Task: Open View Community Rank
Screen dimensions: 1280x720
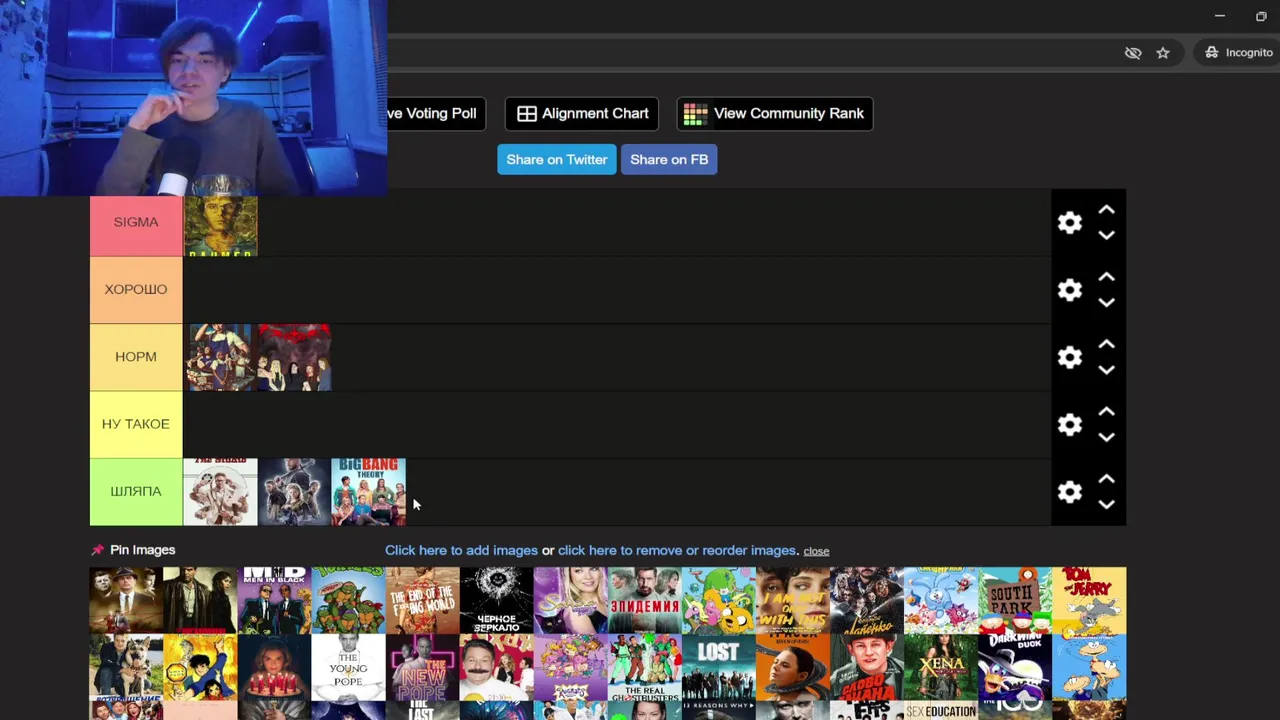Action: [x=775, y=114]
